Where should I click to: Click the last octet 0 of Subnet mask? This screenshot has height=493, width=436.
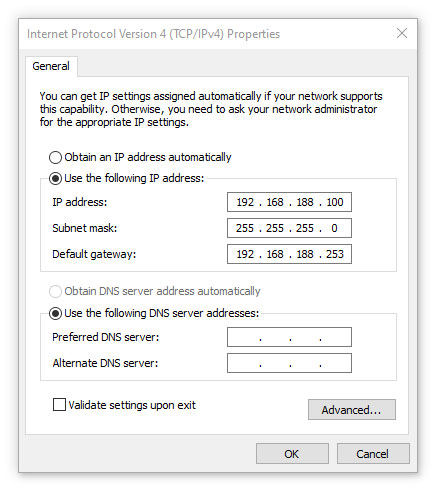point(334,228)
